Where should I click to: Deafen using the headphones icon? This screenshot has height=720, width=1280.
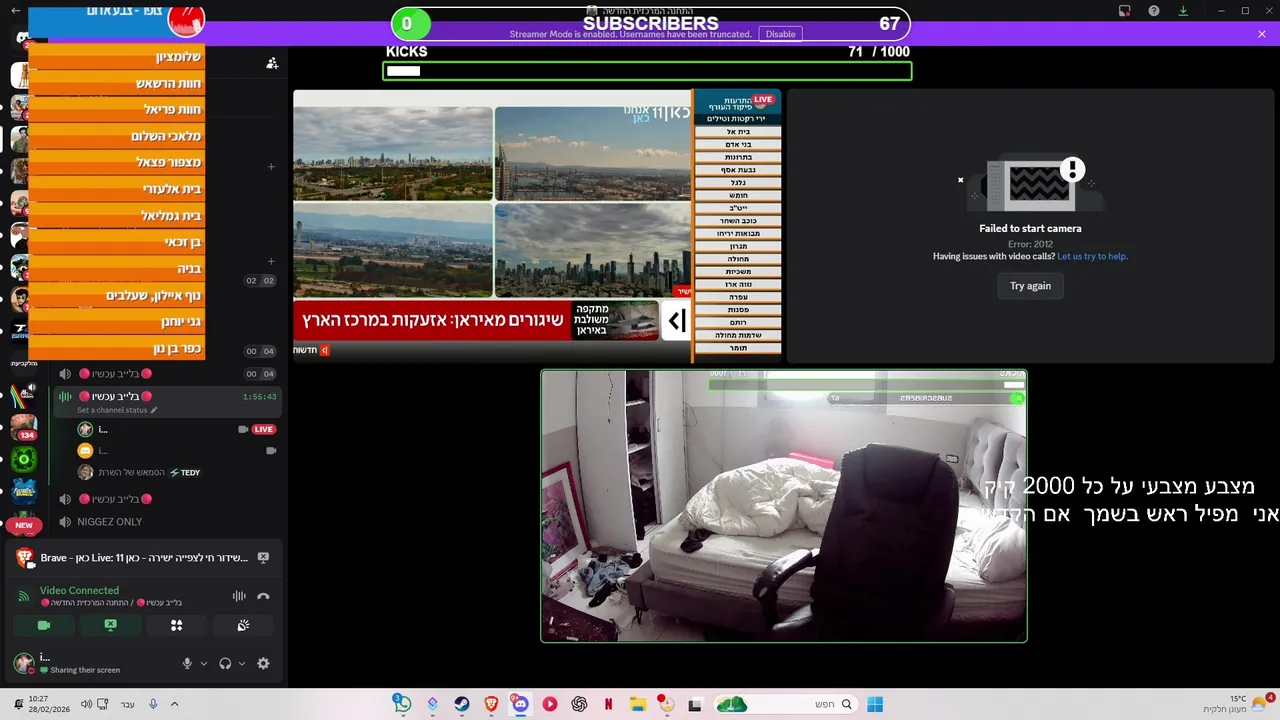[225, 663]
